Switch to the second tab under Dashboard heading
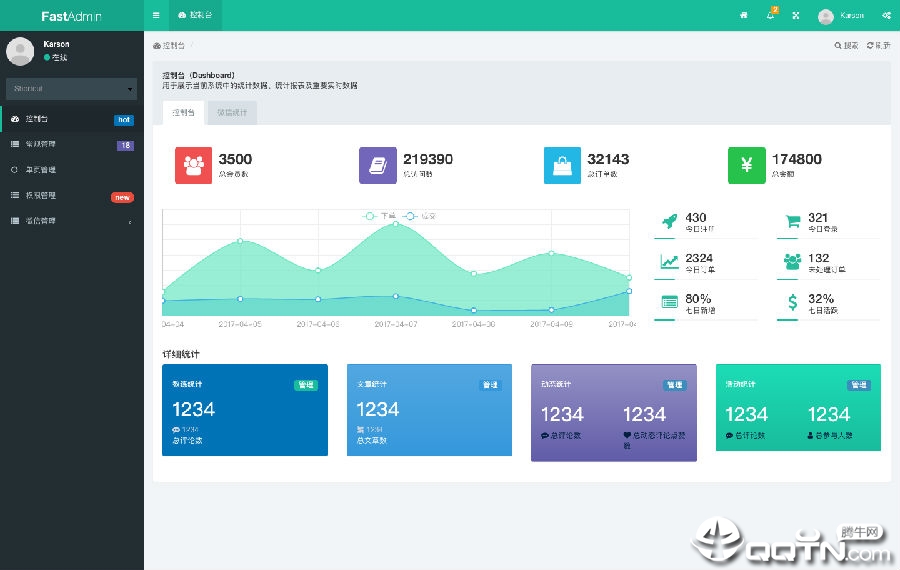This screenshot has width=900, height=570. (235, 112)
